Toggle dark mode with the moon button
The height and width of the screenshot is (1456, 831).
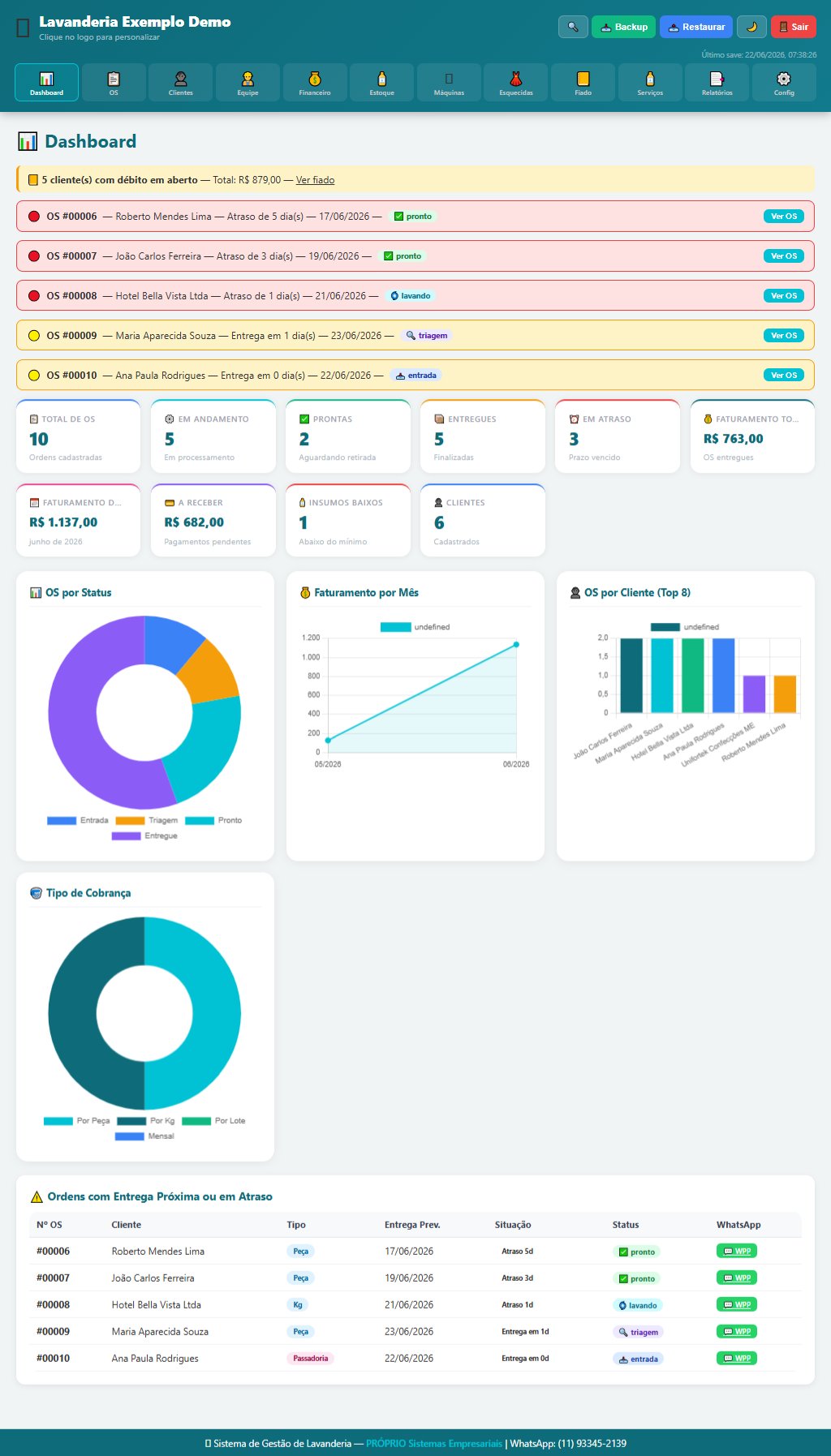click(751, 27)
